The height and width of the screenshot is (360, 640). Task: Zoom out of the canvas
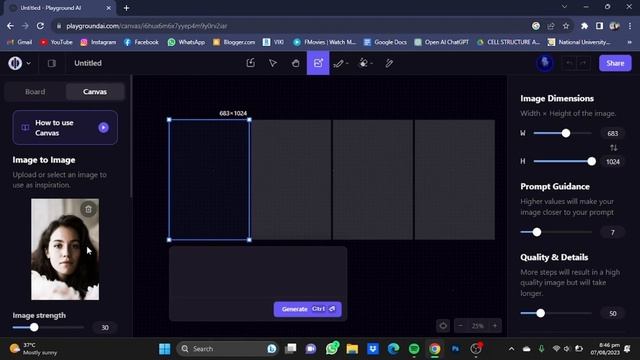tap(461, 326)
